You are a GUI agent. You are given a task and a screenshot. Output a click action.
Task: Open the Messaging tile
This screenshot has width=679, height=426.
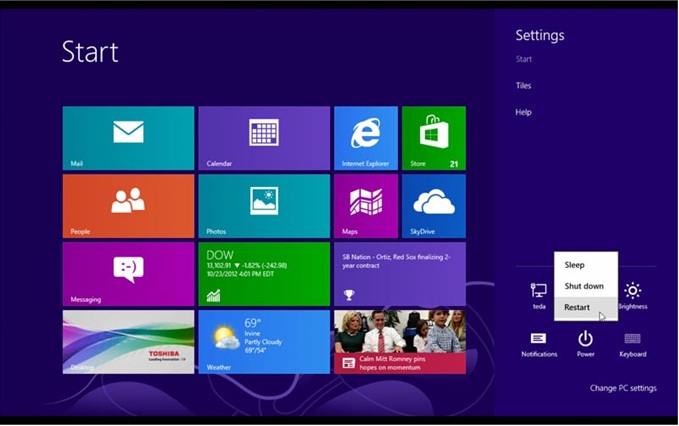click(128, 274)
